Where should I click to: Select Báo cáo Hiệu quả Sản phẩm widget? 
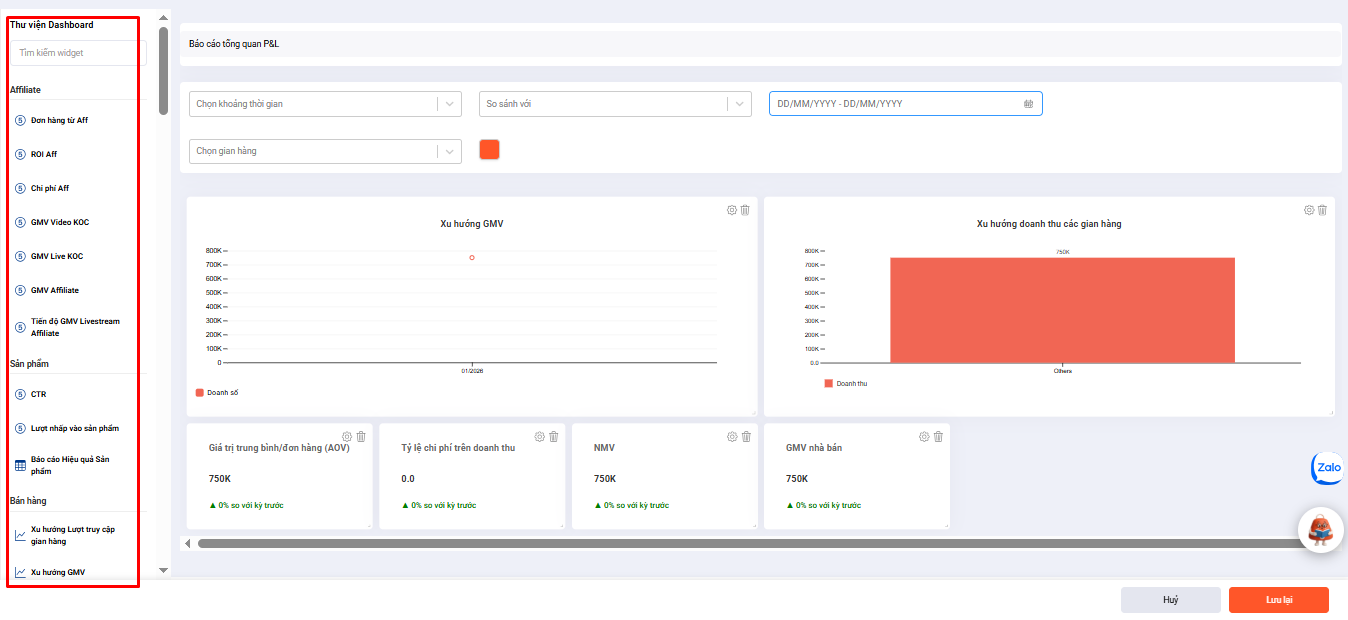point(69,465)
